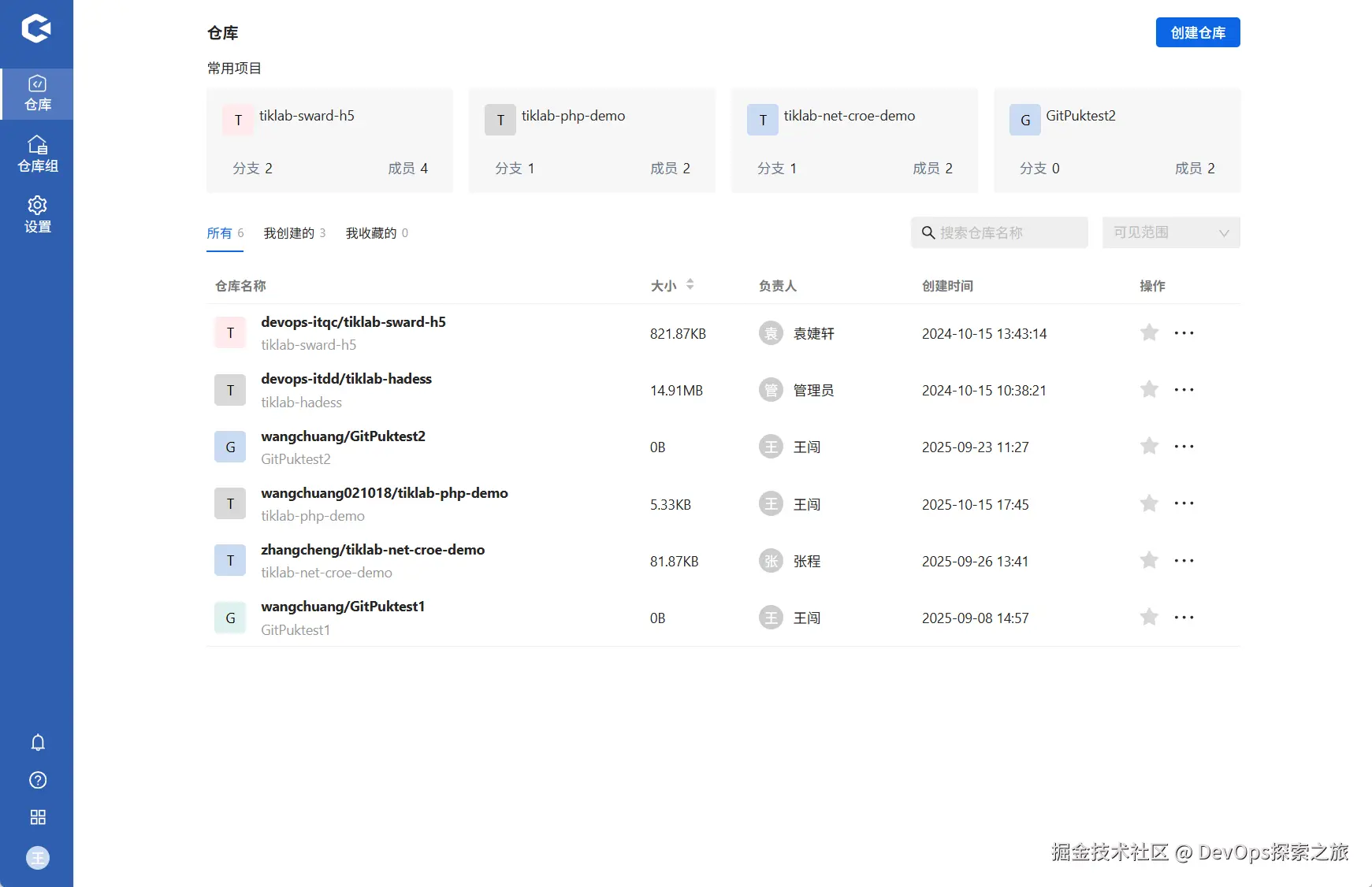This screenshot has width=1372, height=887.
Task: Open 设置 in the sidebar
Action: (37, 215)
